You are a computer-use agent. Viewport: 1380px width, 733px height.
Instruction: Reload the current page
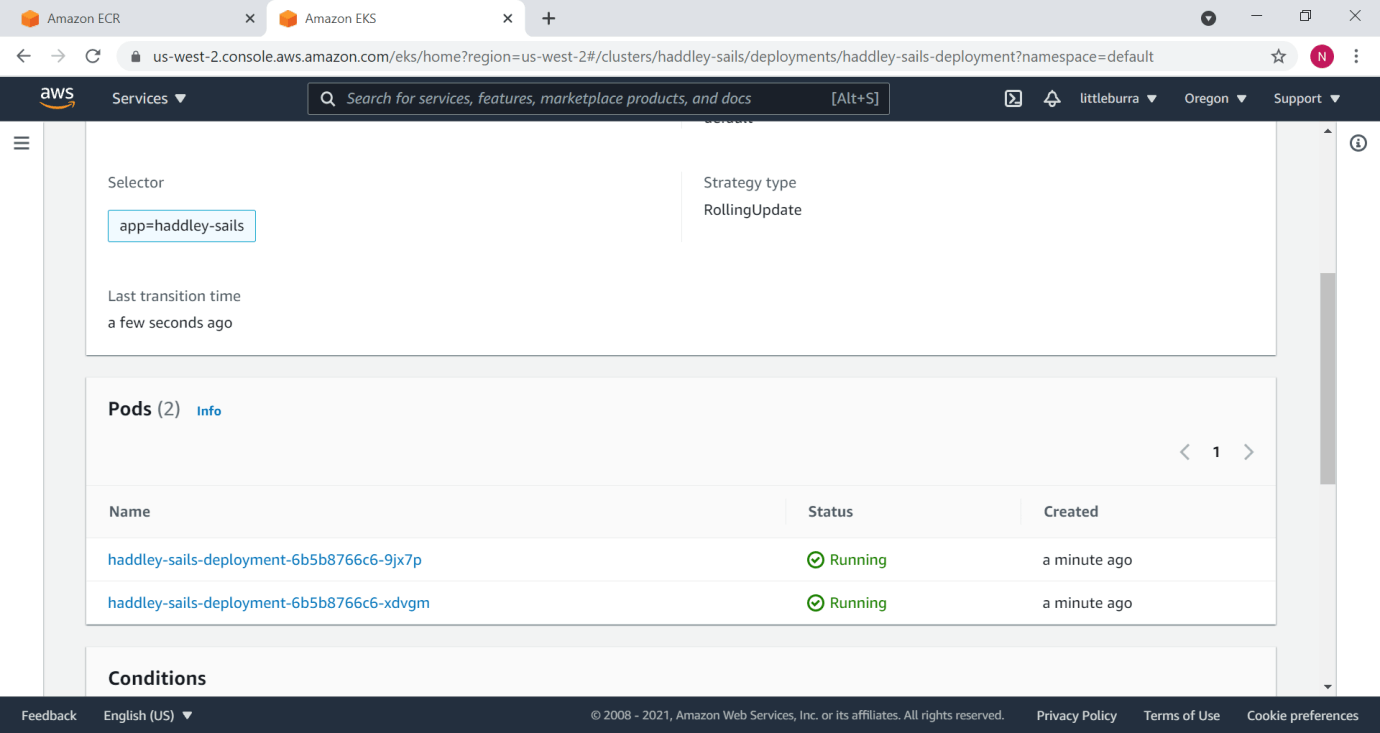pos(93,56)
